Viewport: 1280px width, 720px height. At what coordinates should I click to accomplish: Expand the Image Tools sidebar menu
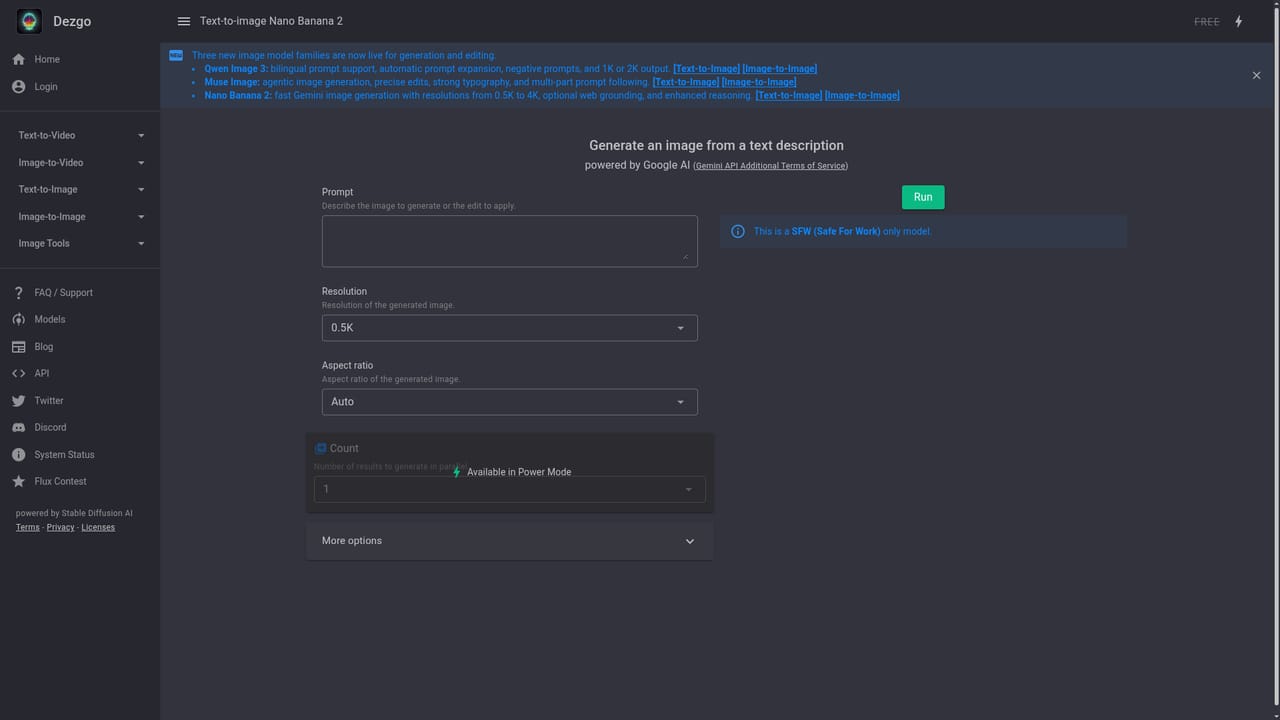click(80, 244)
